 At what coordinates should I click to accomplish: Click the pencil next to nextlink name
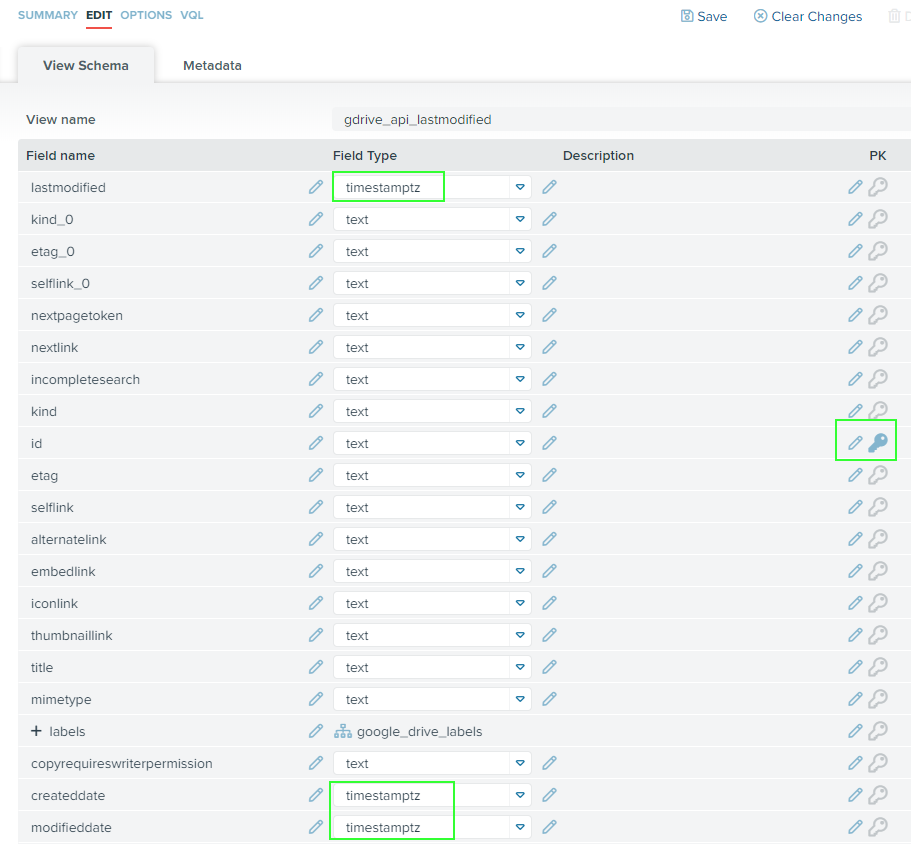click(x=315, y=347)
